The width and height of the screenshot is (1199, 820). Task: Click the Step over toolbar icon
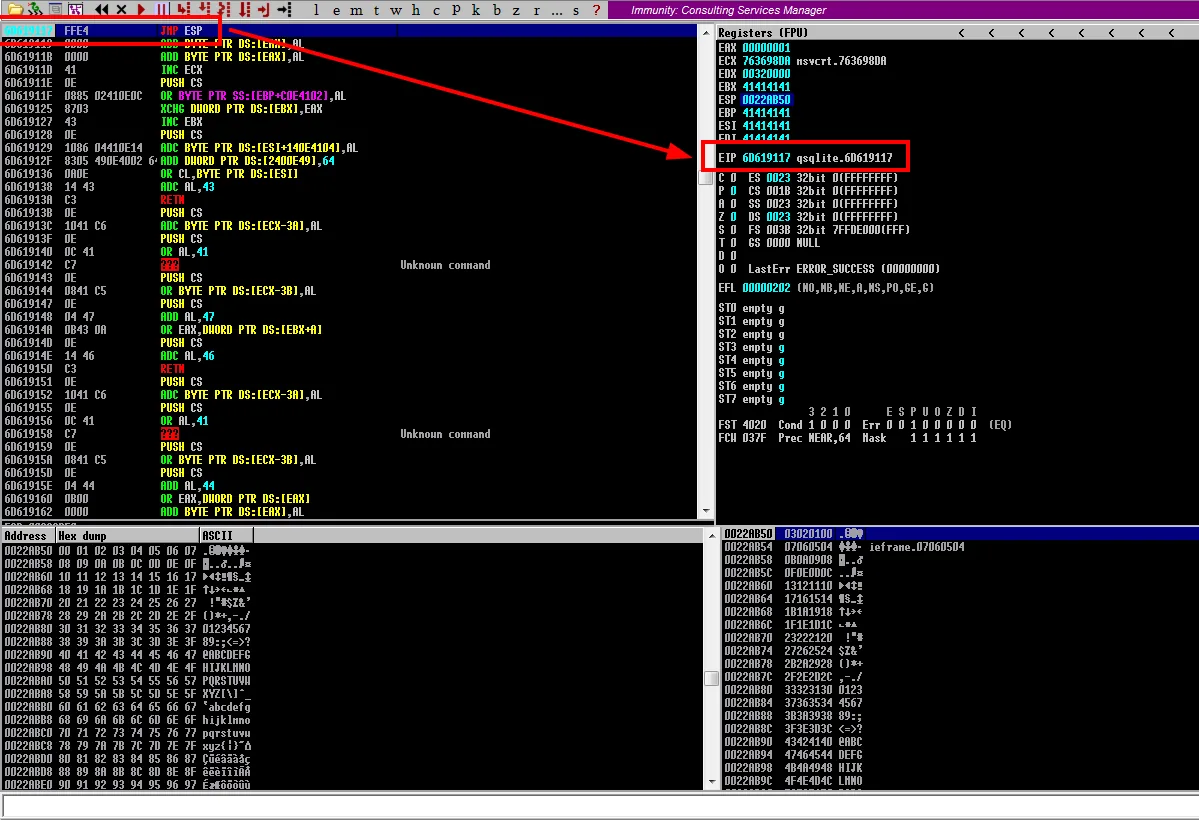(204, 9)
